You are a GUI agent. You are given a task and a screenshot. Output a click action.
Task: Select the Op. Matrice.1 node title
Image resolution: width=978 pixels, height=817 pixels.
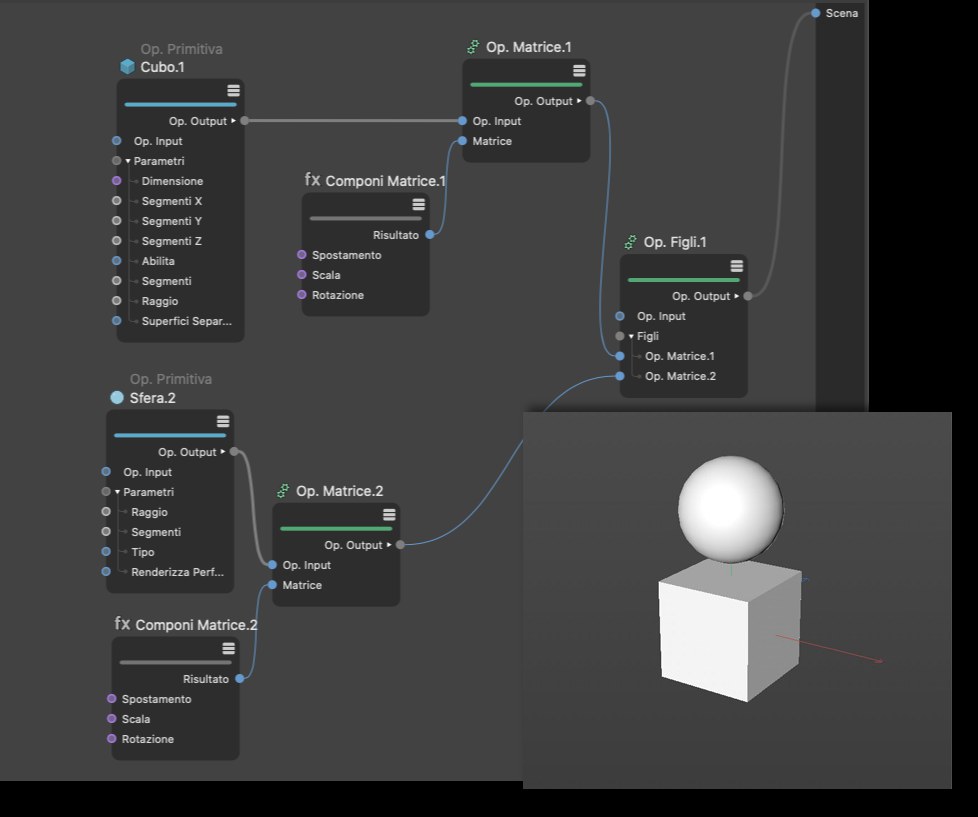pos(528,47)
